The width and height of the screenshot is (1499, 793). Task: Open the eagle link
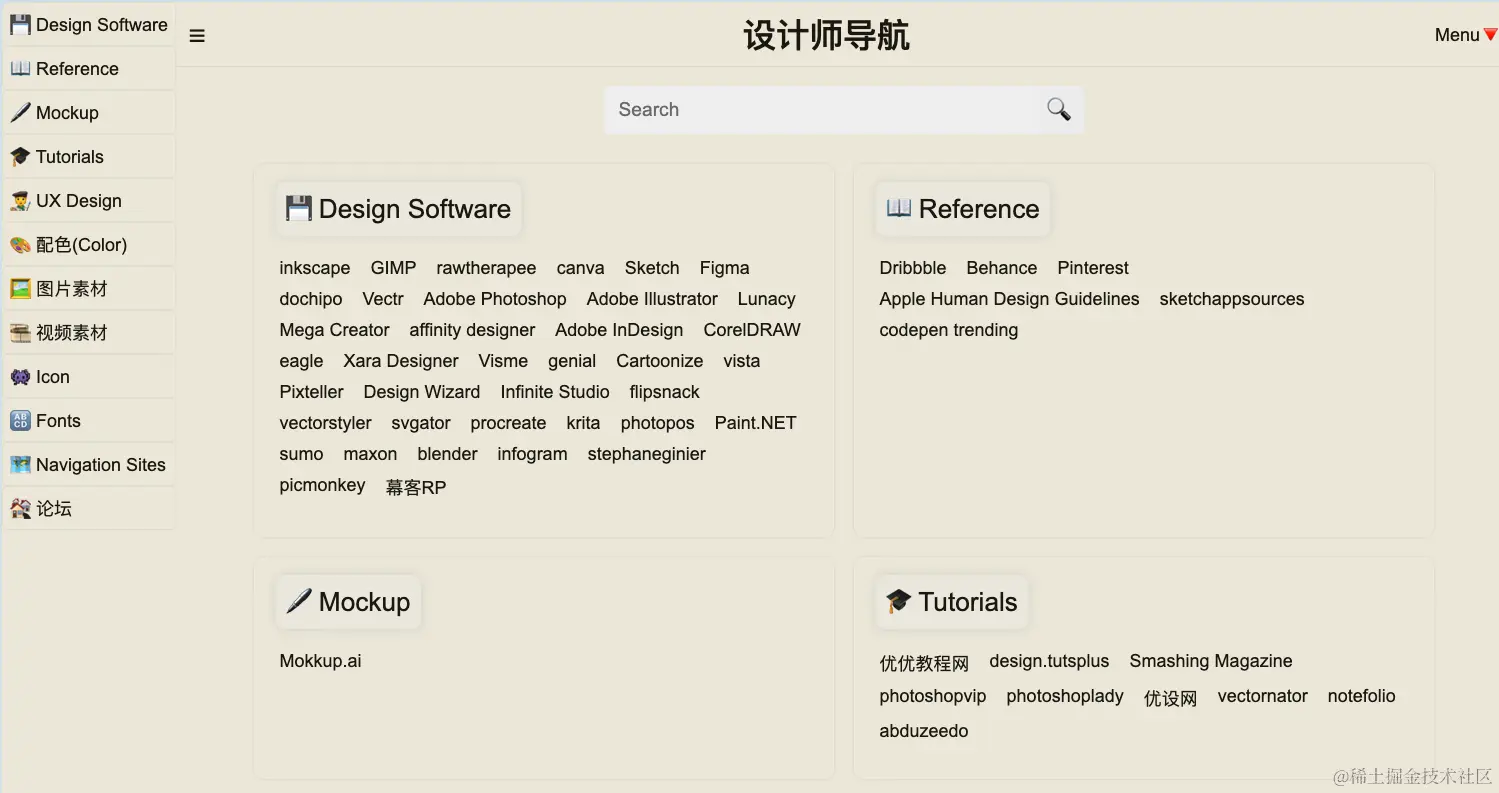tap(302, 361)
